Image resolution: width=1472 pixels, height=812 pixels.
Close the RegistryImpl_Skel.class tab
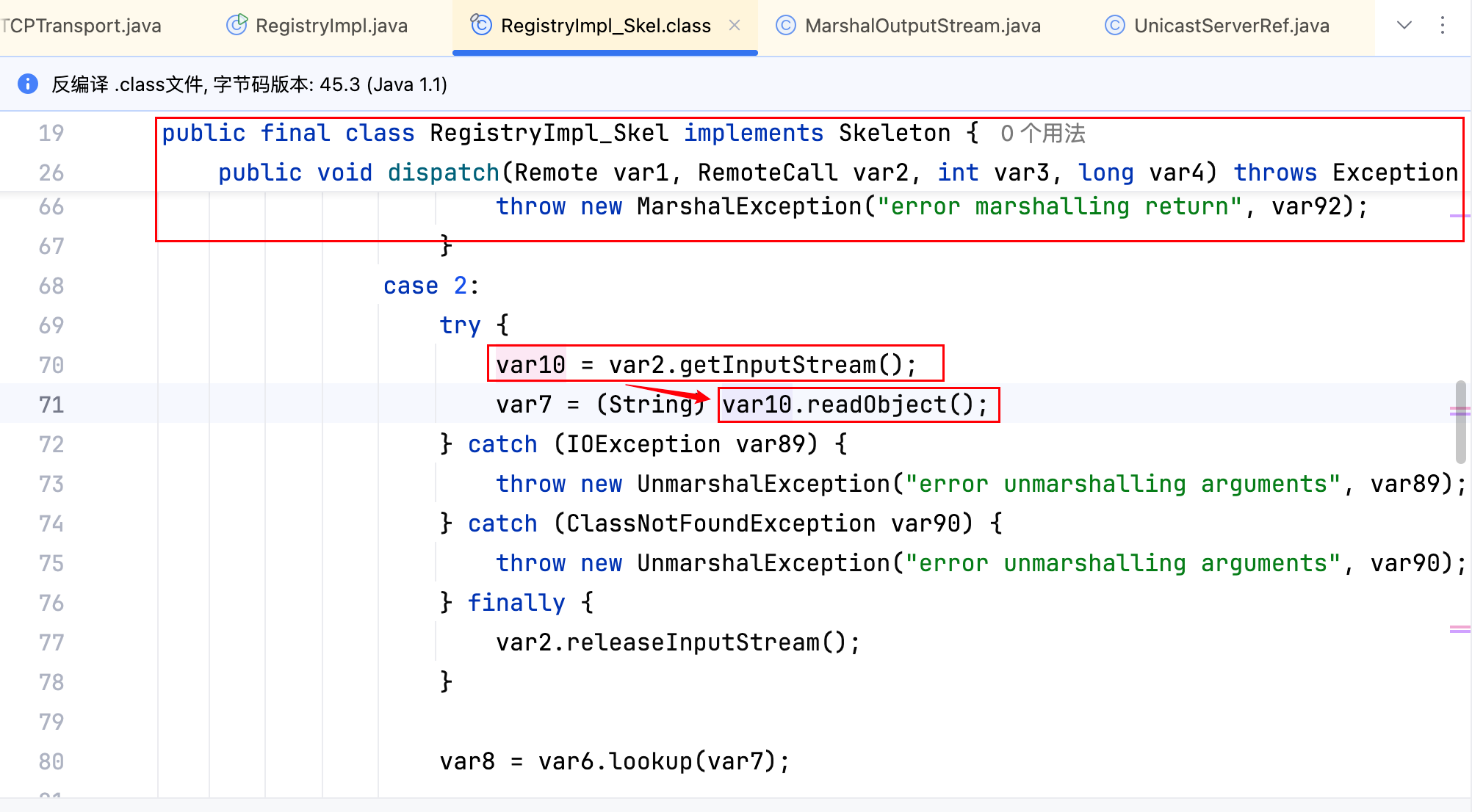pos(735,25)
